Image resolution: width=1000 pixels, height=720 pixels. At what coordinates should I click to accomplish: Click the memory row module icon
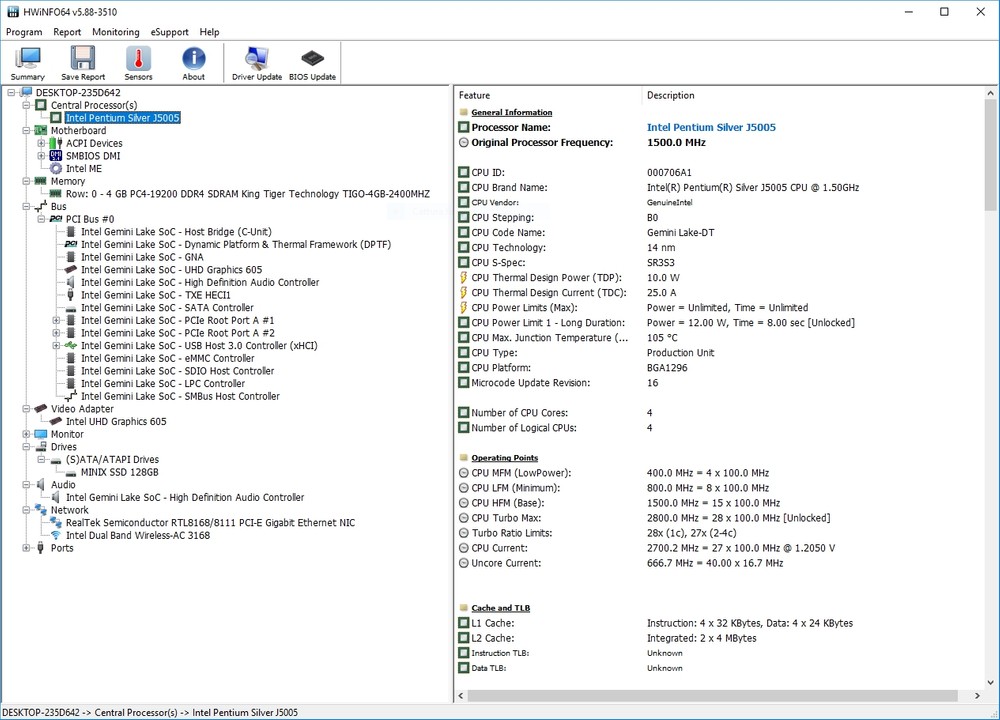[55, 193]
